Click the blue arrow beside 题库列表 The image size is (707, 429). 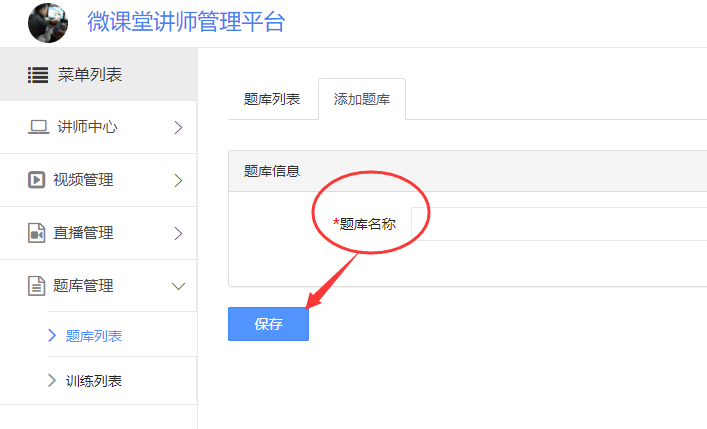click(52, 335)
